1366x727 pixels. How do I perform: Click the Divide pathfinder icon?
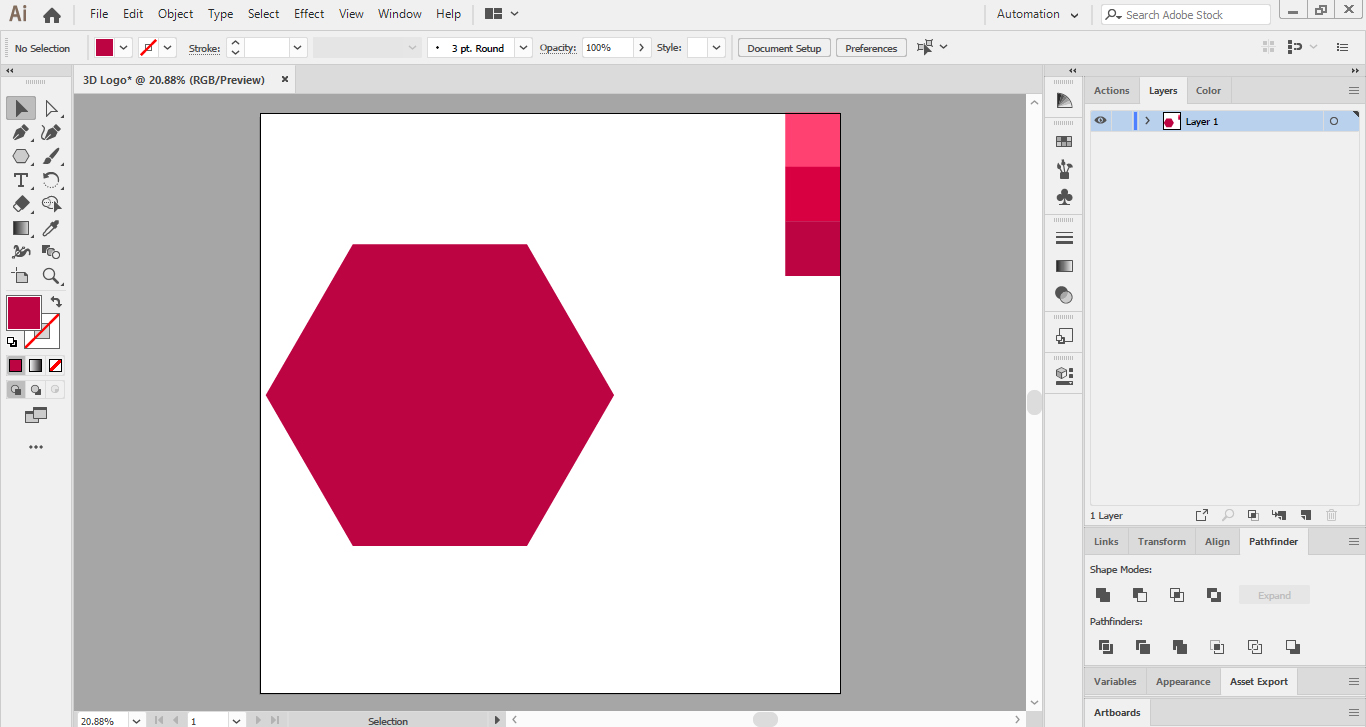[1105, 647]
